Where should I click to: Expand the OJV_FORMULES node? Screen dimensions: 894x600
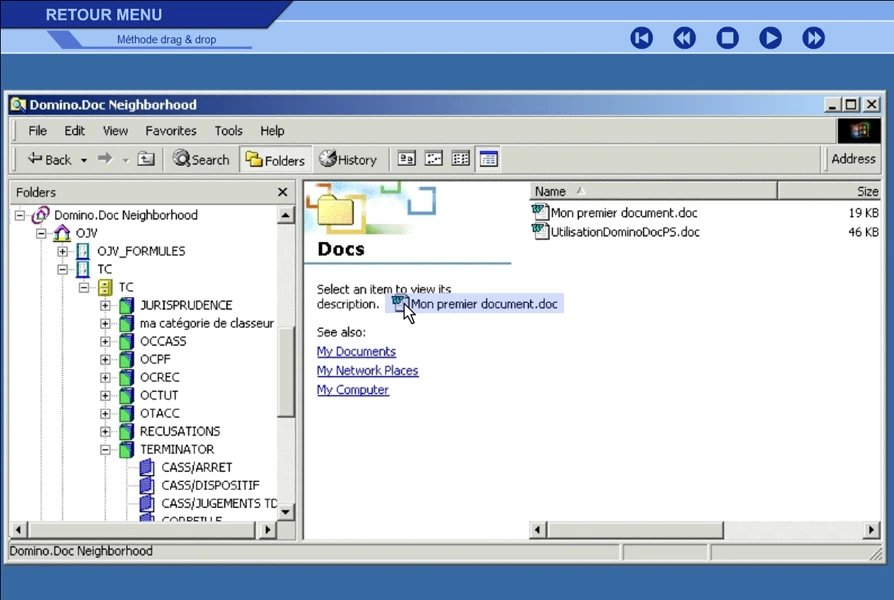coord(63,252)
